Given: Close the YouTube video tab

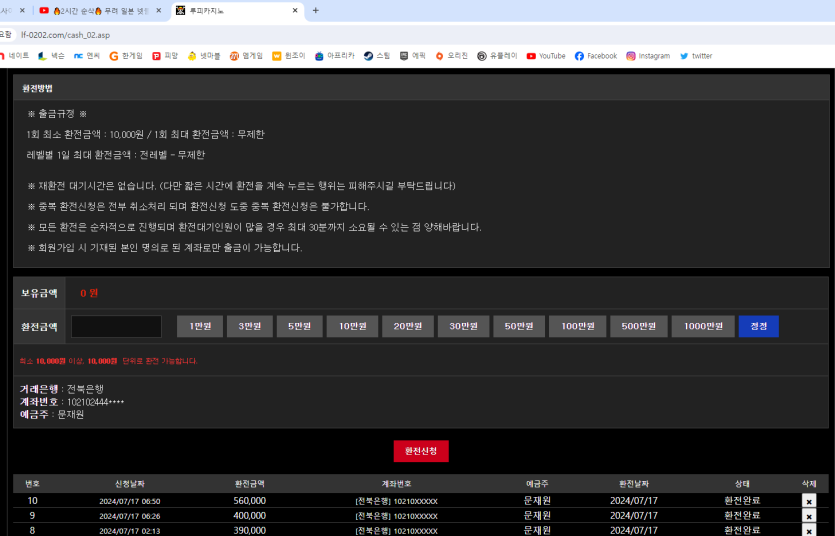Looking at the screenshot, I should [x=158, y=11].
